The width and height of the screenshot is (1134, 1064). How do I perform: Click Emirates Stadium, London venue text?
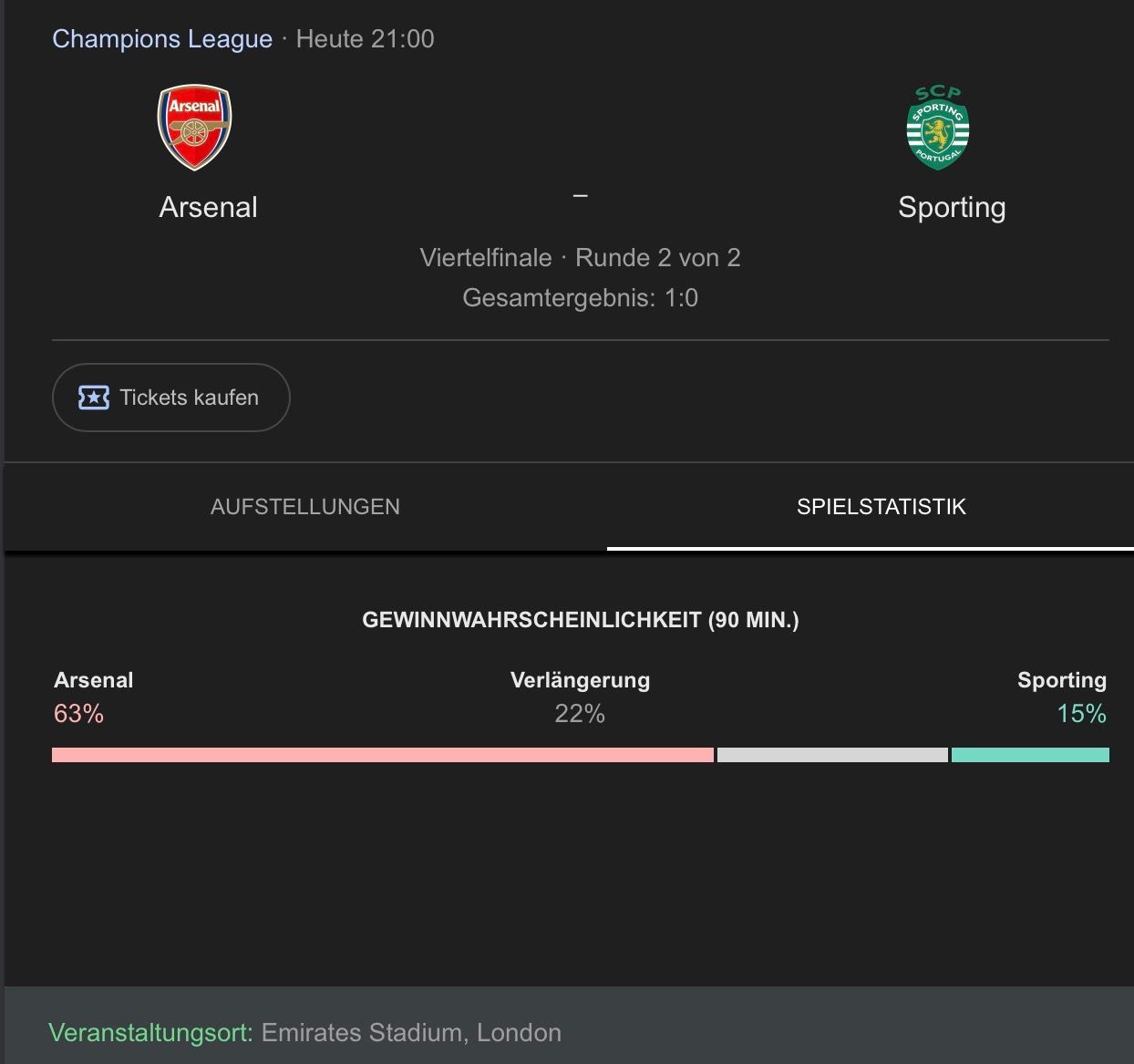point(411,1033)
